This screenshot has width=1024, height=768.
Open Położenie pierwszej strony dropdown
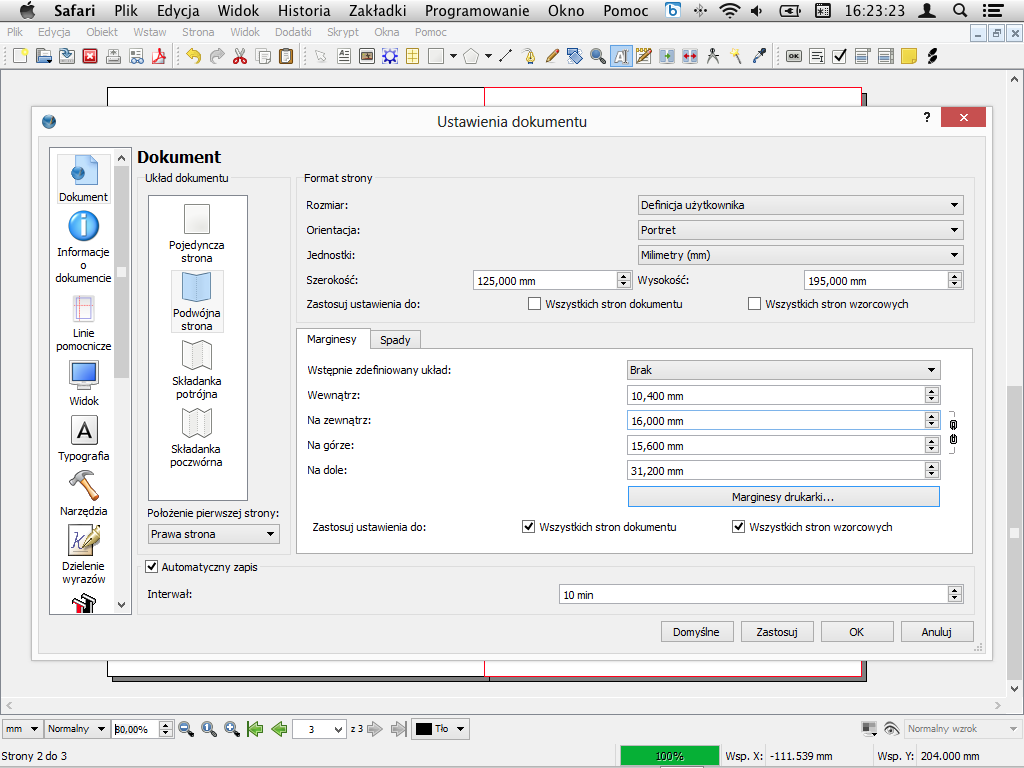pos(213,535)
